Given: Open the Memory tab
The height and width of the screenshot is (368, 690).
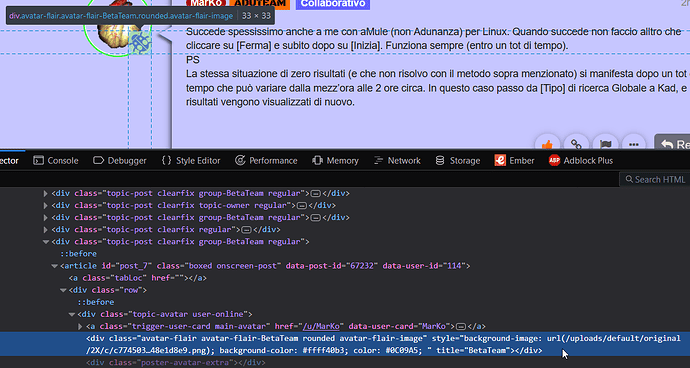Looking at the screenshot, I should (x=335, y=161).
